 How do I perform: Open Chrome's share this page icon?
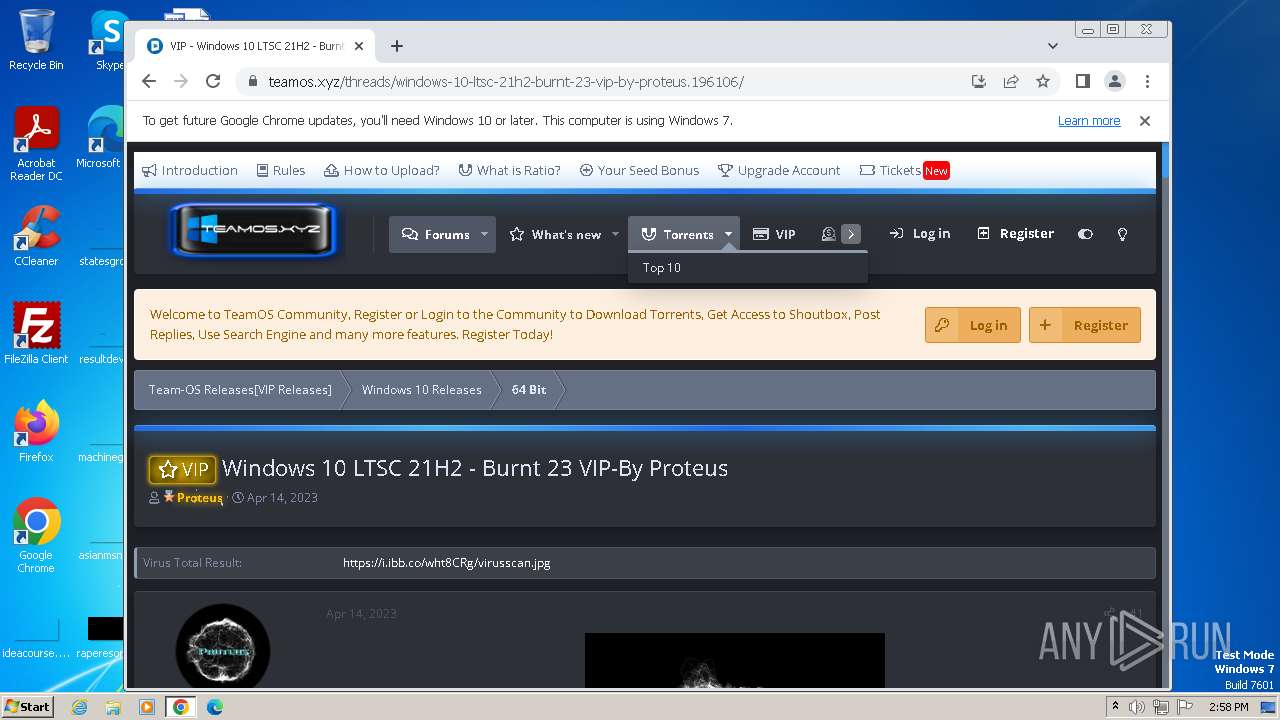tap(1011, 81)
